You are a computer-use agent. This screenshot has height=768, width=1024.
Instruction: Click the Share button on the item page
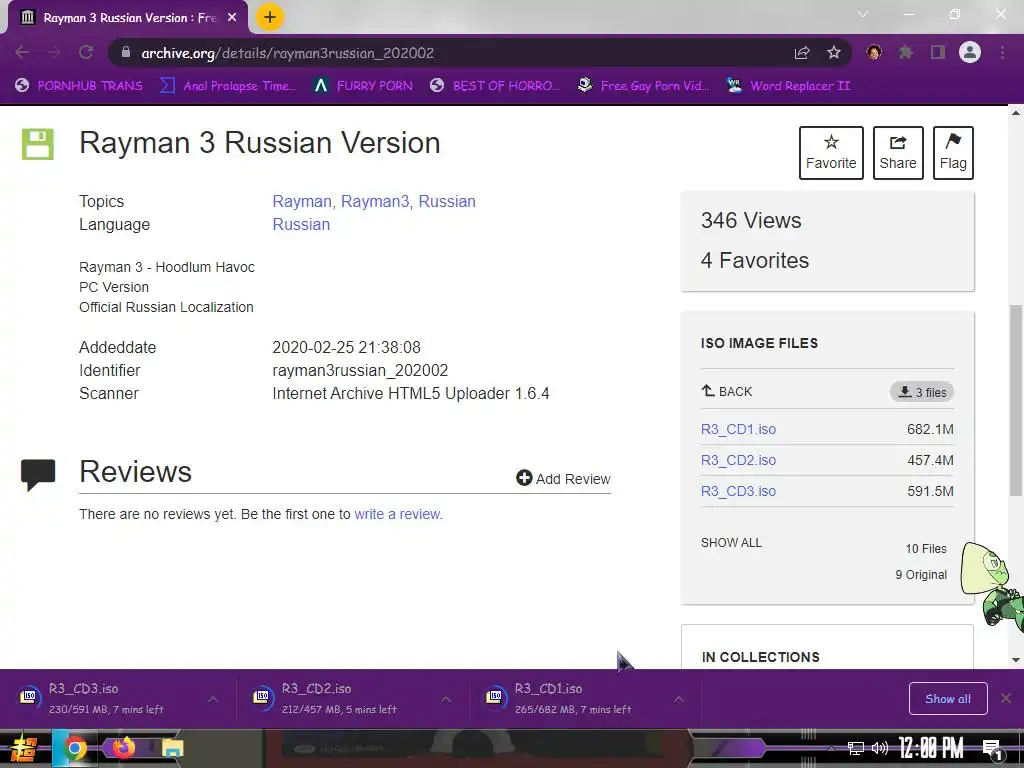click(898, 153)
